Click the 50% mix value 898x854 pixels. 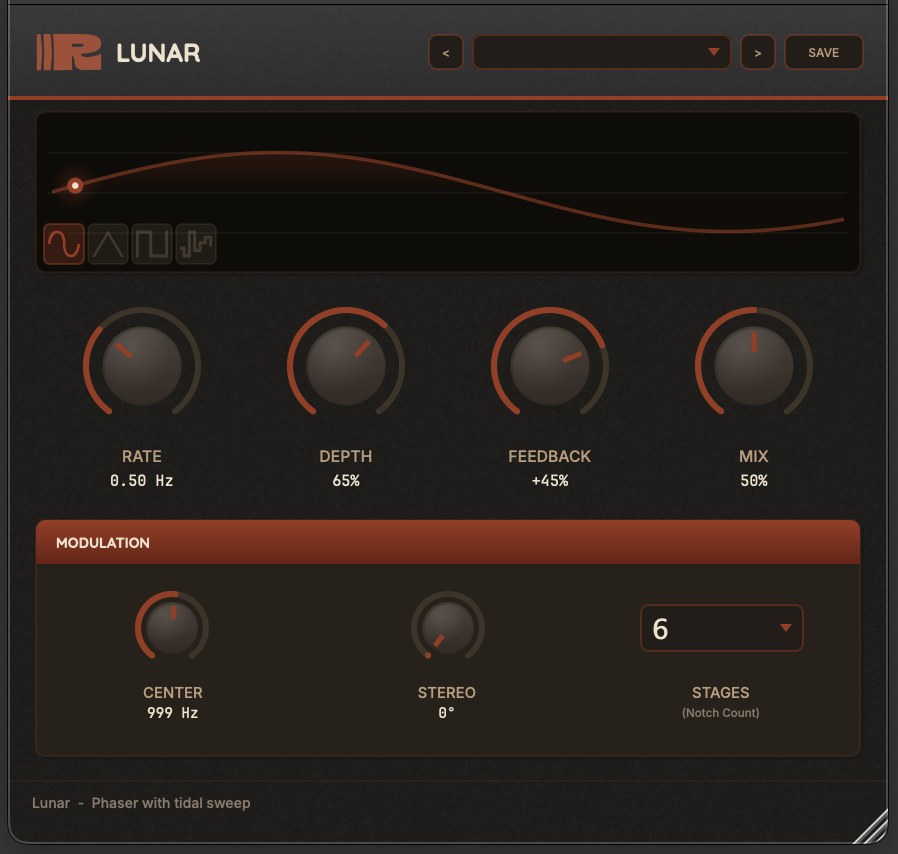point(754,481)
